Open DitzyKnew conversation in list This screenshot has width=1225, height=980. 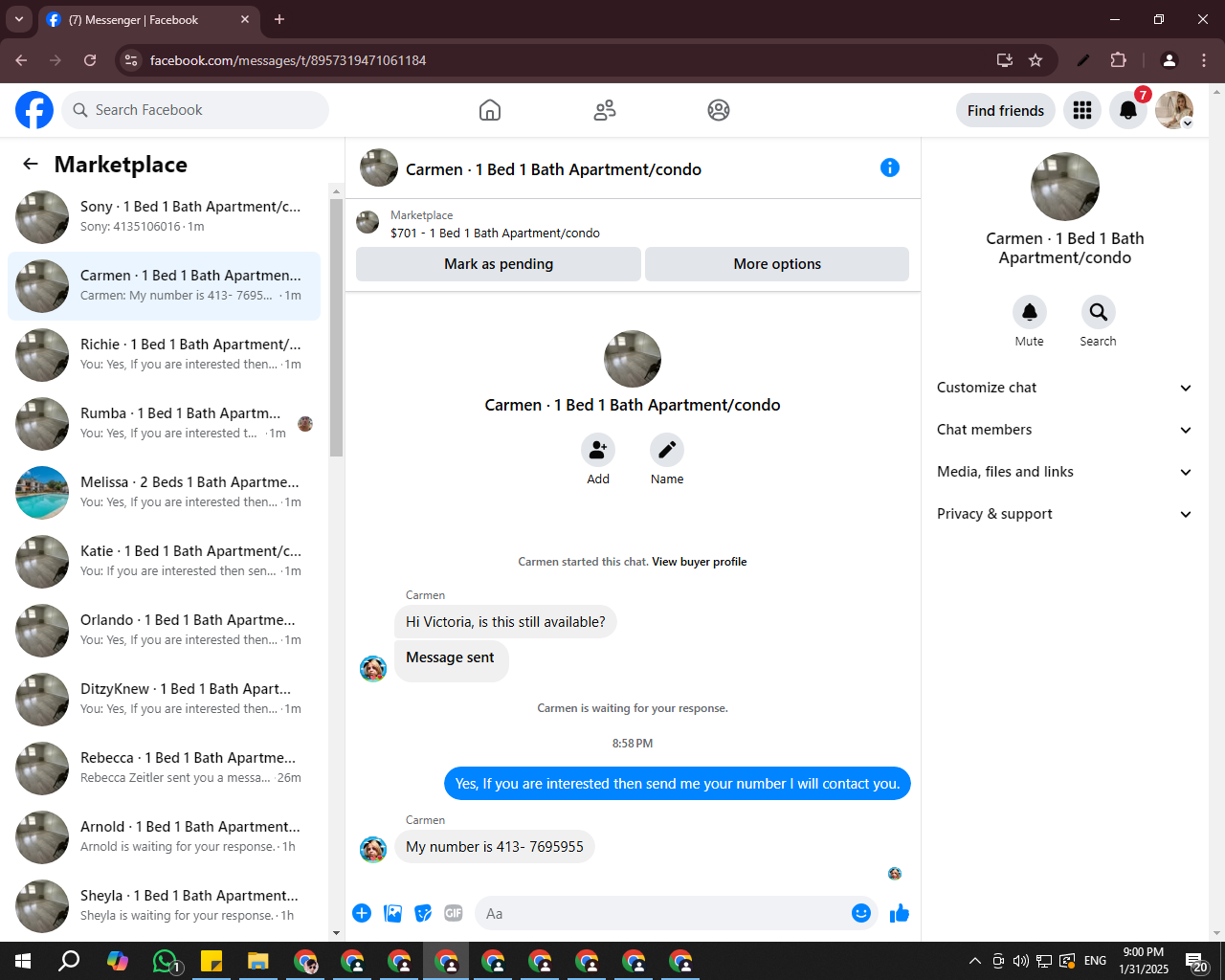point(164,700)
